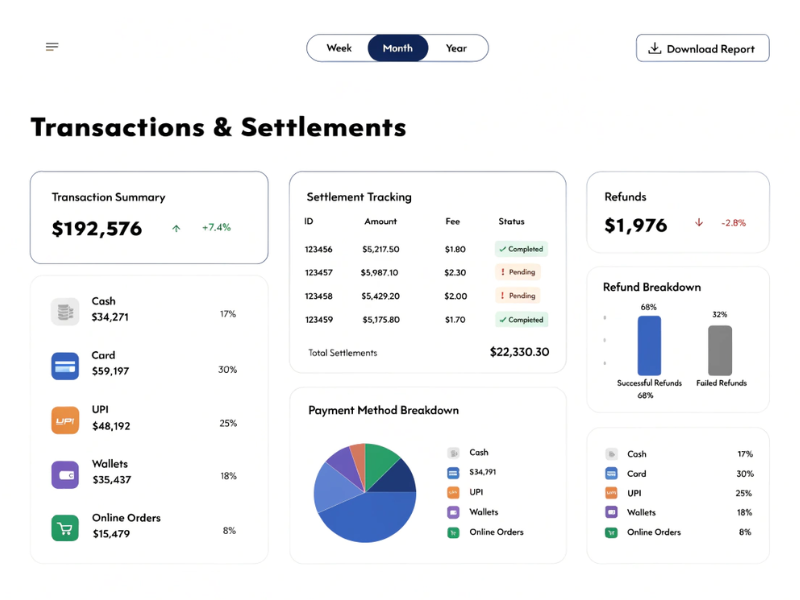Click the Cash coins icon in Transaction Summary
800x600 pixels.
tap(64, 313)
